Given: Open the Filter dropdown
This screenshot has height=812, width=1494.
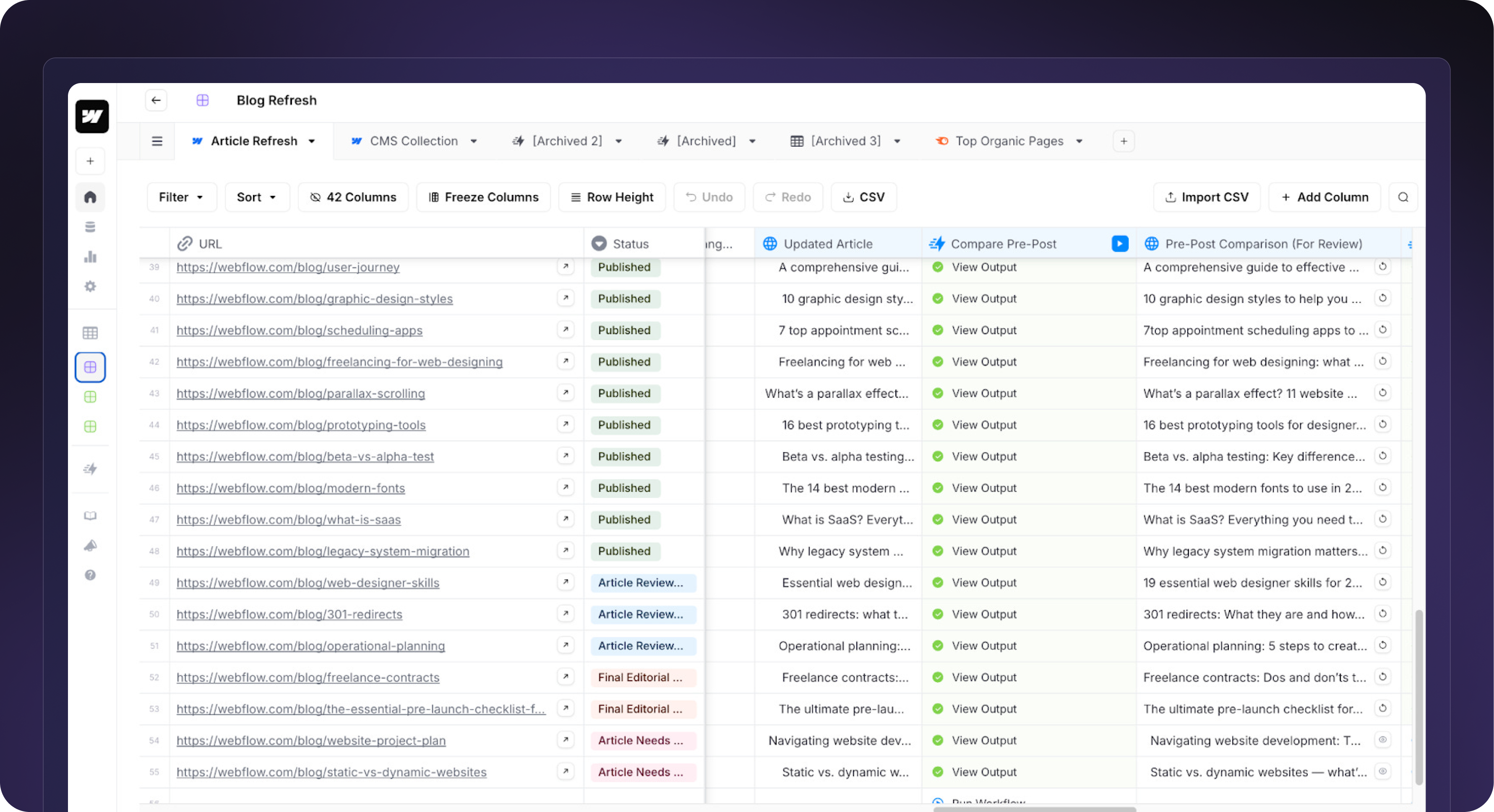Looking at the screenshot, I should 182,197.
